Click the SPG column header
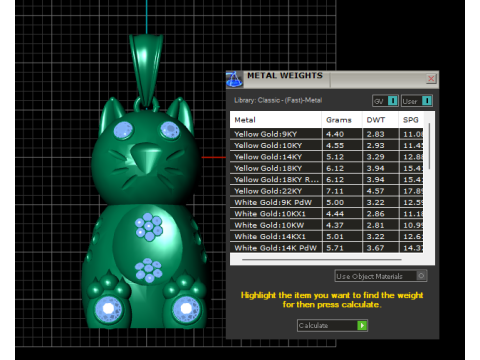The height and width of the screenshot is (360, 480). point(411,120)
